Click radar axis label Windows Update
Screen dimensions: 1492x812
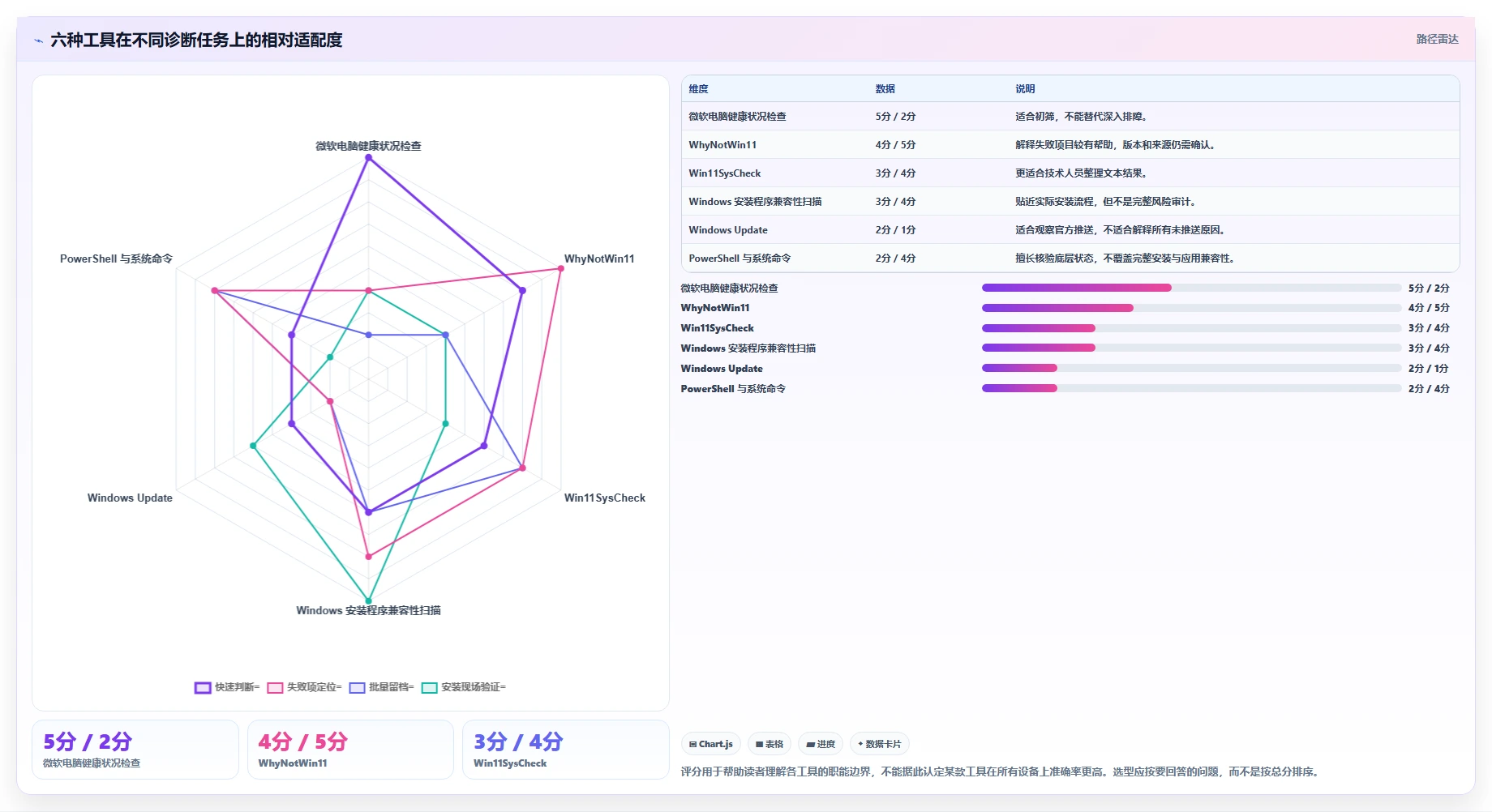coord(130,498)
